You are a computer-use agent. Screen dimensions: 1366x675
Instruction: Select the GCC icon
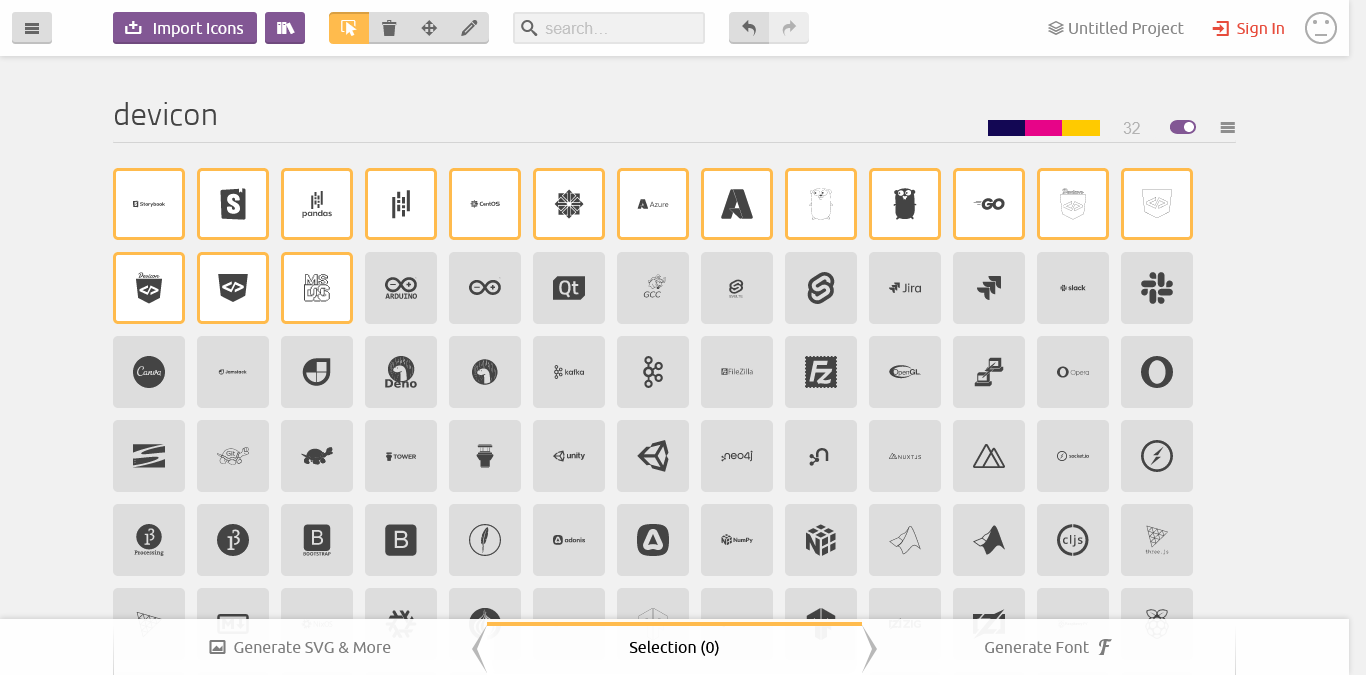[x=653, y=288]
